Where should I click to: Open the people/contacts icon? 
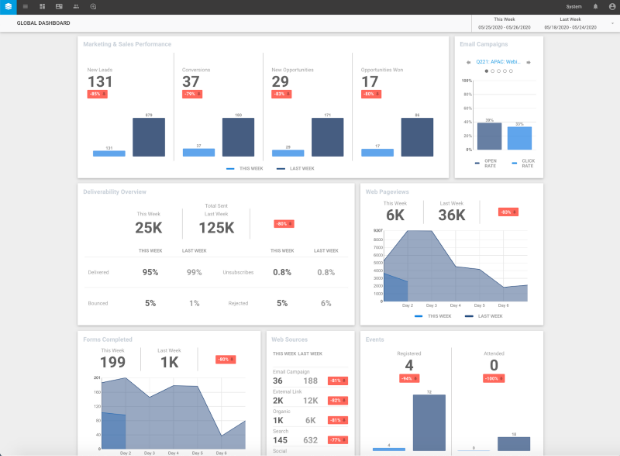76,7
